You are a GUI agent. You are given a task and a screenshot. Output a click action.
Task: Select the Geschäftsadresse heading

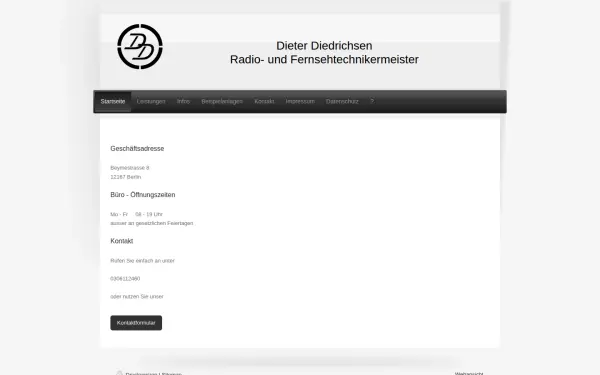tap(137, 148)
